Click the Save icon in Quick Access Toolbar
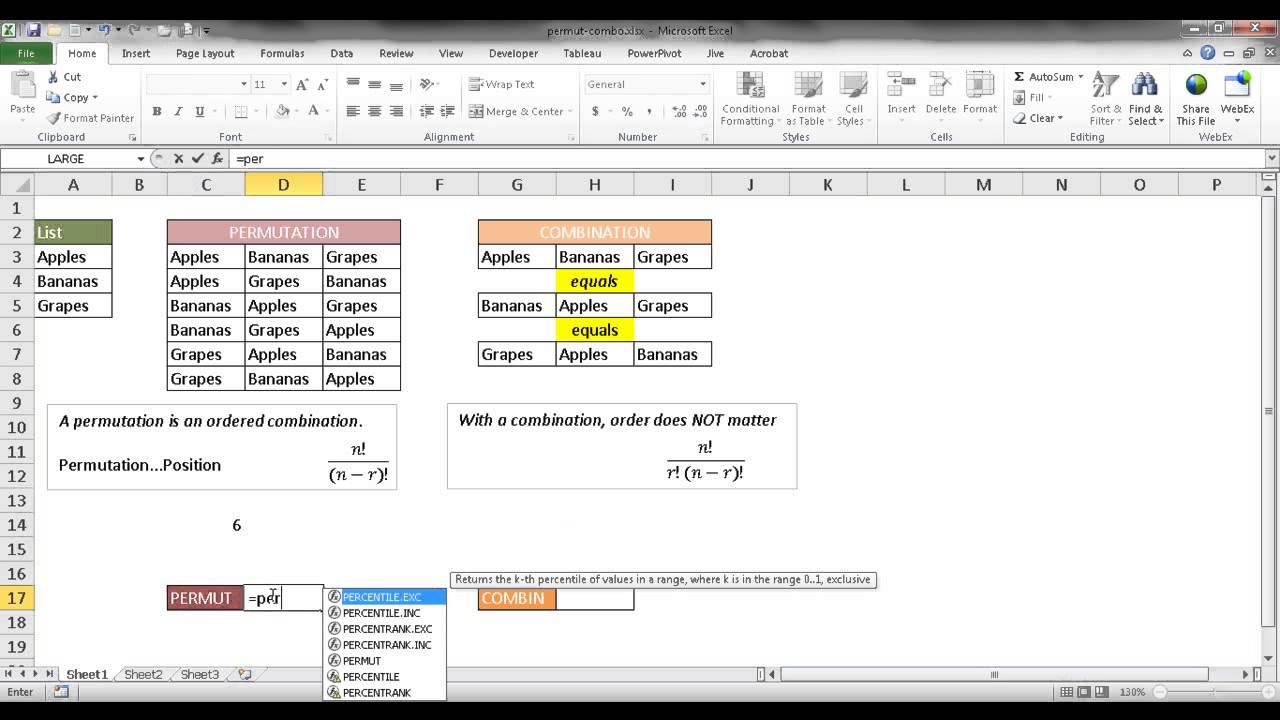Viewport: 1280px width, 720px height. (34, 30)
